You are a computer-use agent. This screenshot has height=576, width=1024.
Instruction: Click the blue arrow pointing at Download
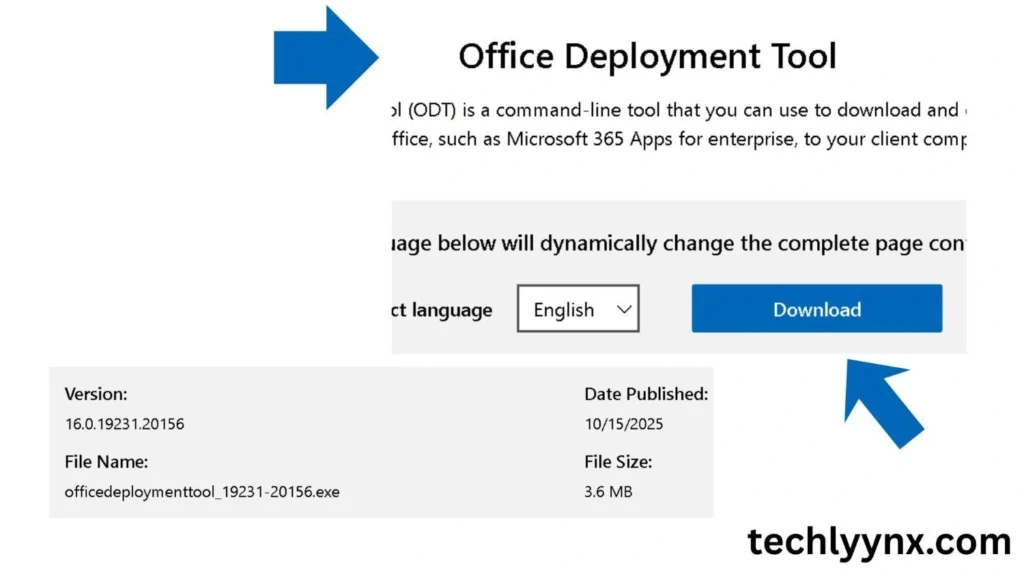[x=882, y=402]
